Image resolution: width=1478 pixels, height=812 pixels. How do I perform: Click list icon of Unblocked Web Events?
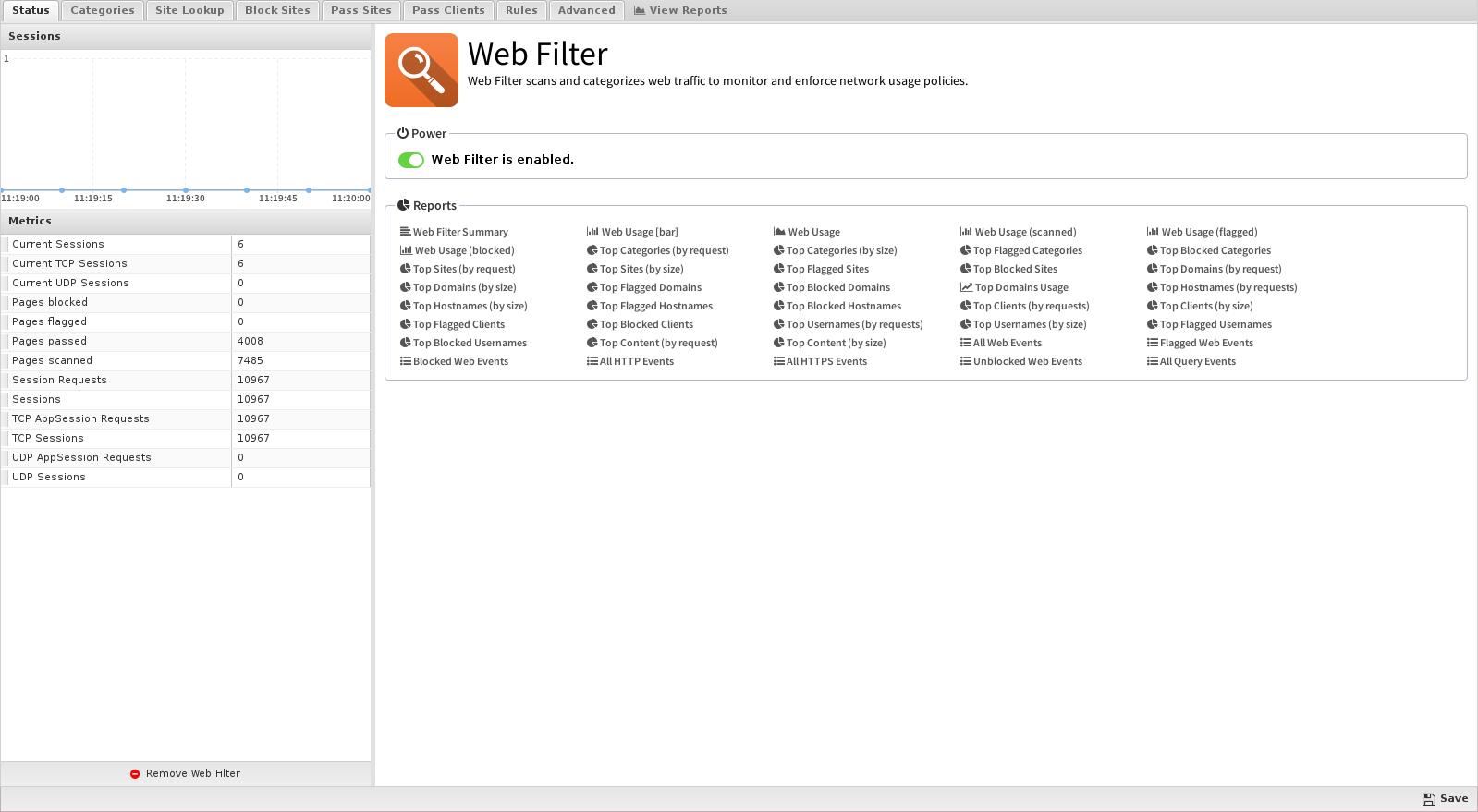[965, 361]
